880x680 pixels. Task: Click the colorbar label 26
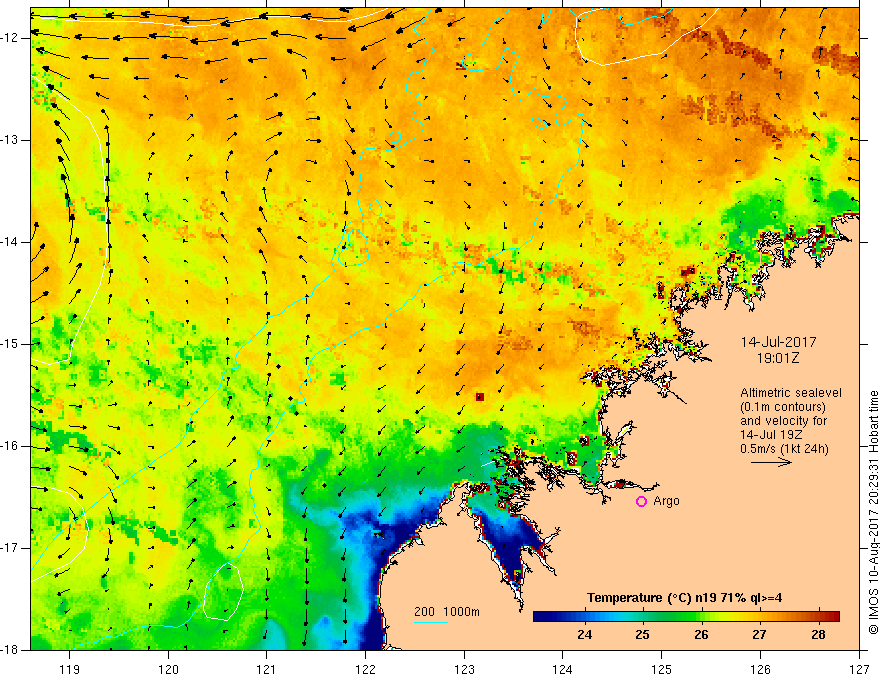701,635
